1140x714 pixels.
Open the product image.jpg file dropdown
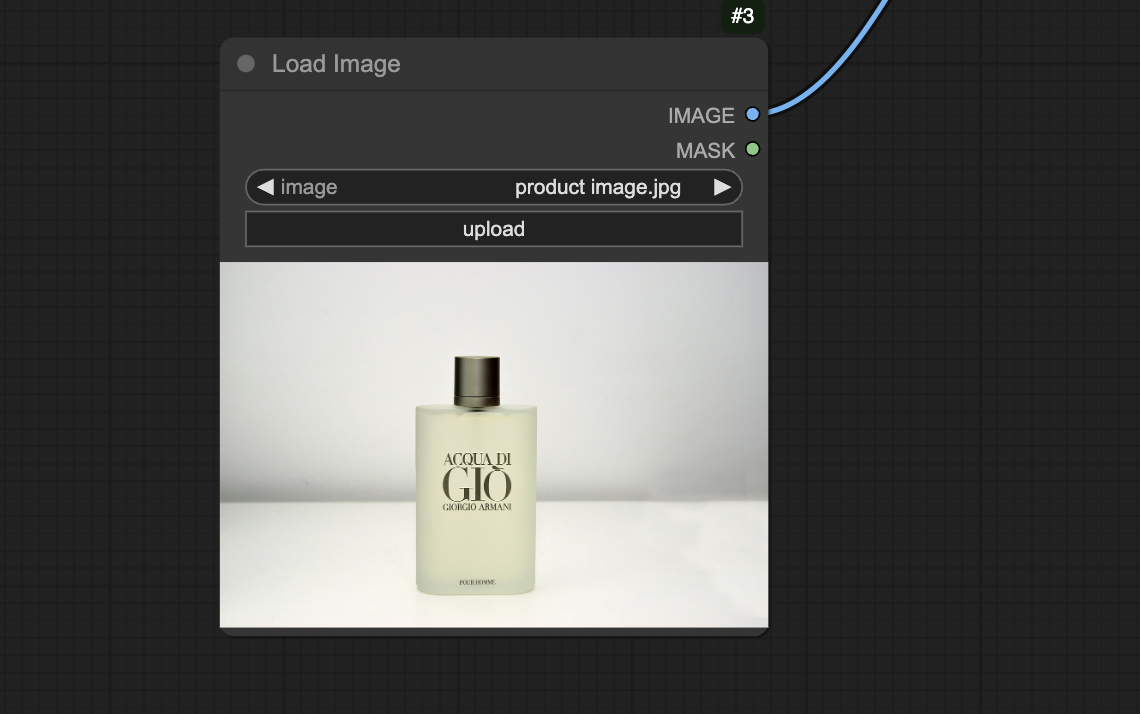[x=597, y=187]
